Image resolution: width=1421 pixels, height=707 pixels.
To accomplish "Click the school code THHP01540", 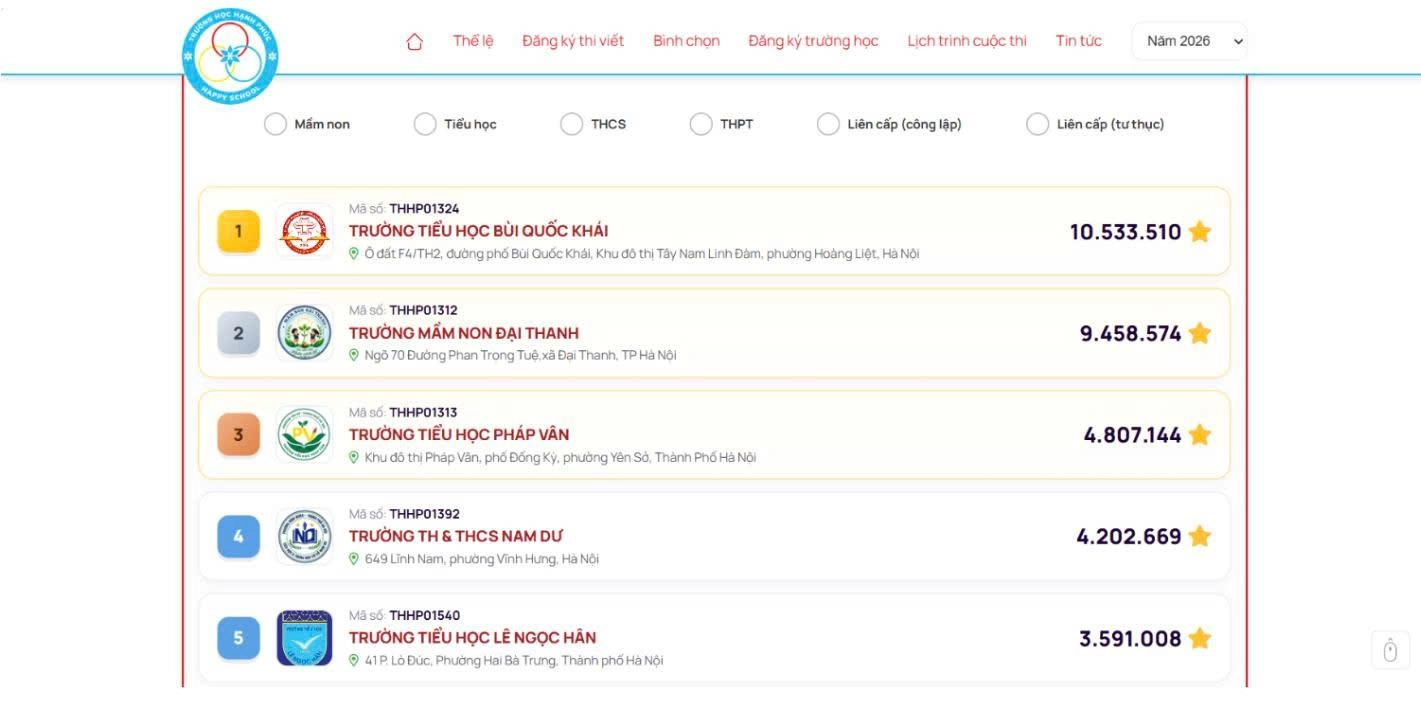I will [425, 615].
